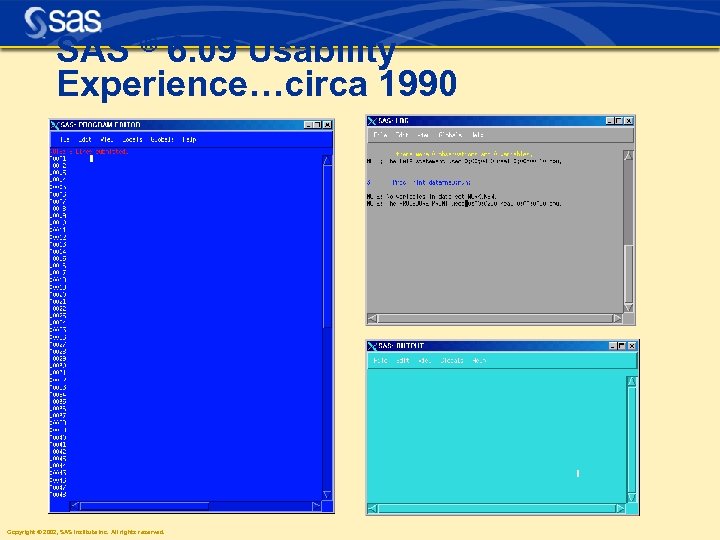This screenshot has width=720, height=540.
Task: Click horizontal scrollbar track in SAS Output
Action: click(x=497, y=508)
